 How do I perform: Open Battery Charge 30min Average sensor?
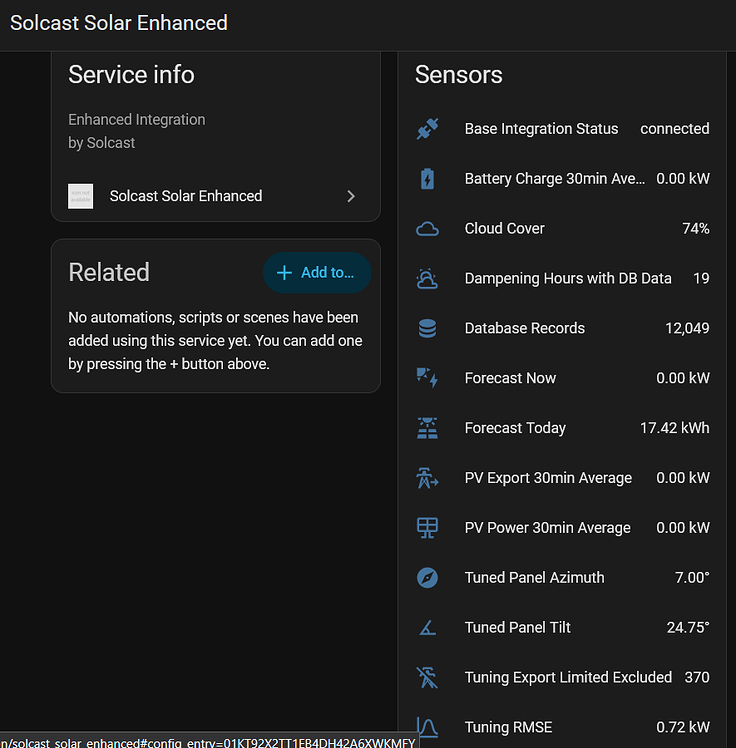tap(562, 179)
